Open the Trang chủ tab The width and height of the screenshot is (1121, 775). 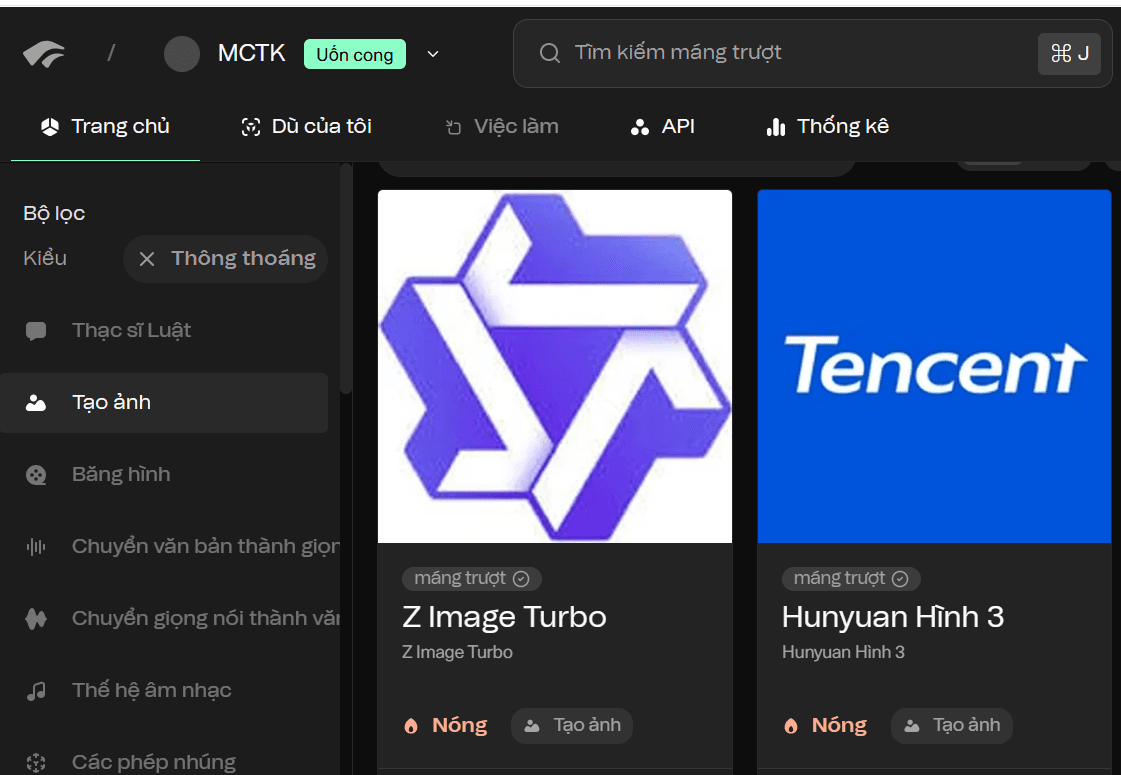tap(105, 127)
